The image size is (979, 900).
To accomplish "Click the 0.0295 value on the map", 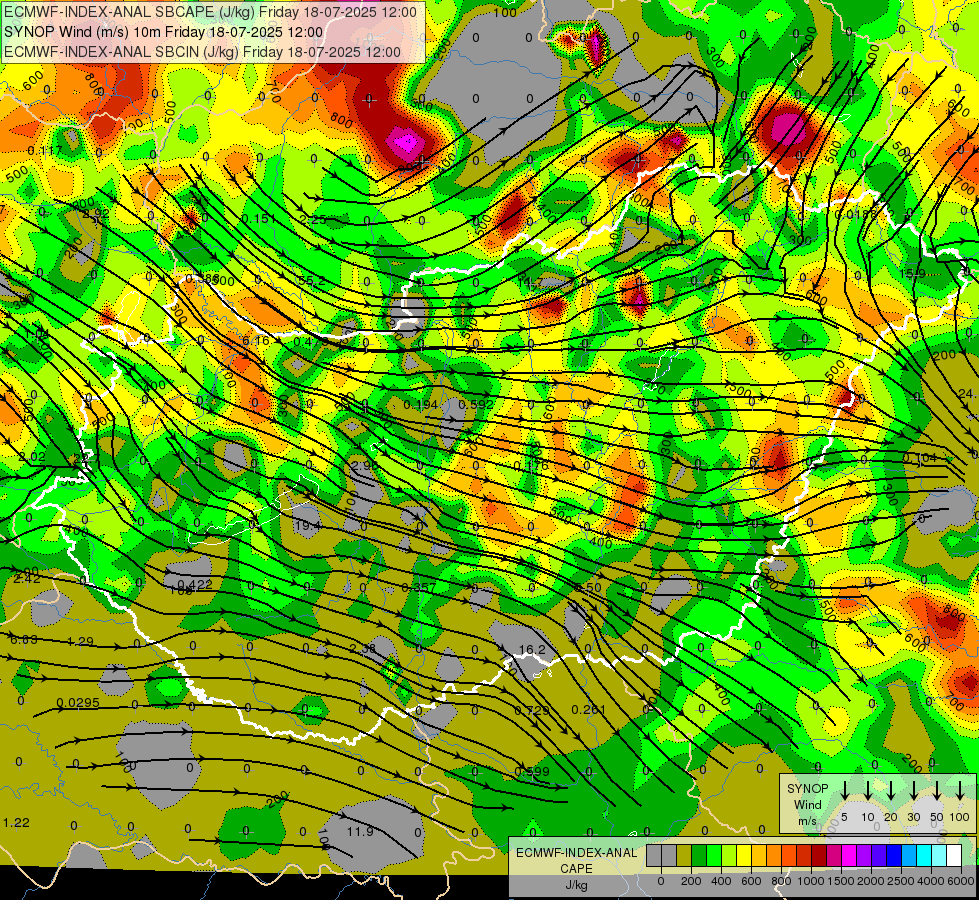I will [x=78, y=703].
